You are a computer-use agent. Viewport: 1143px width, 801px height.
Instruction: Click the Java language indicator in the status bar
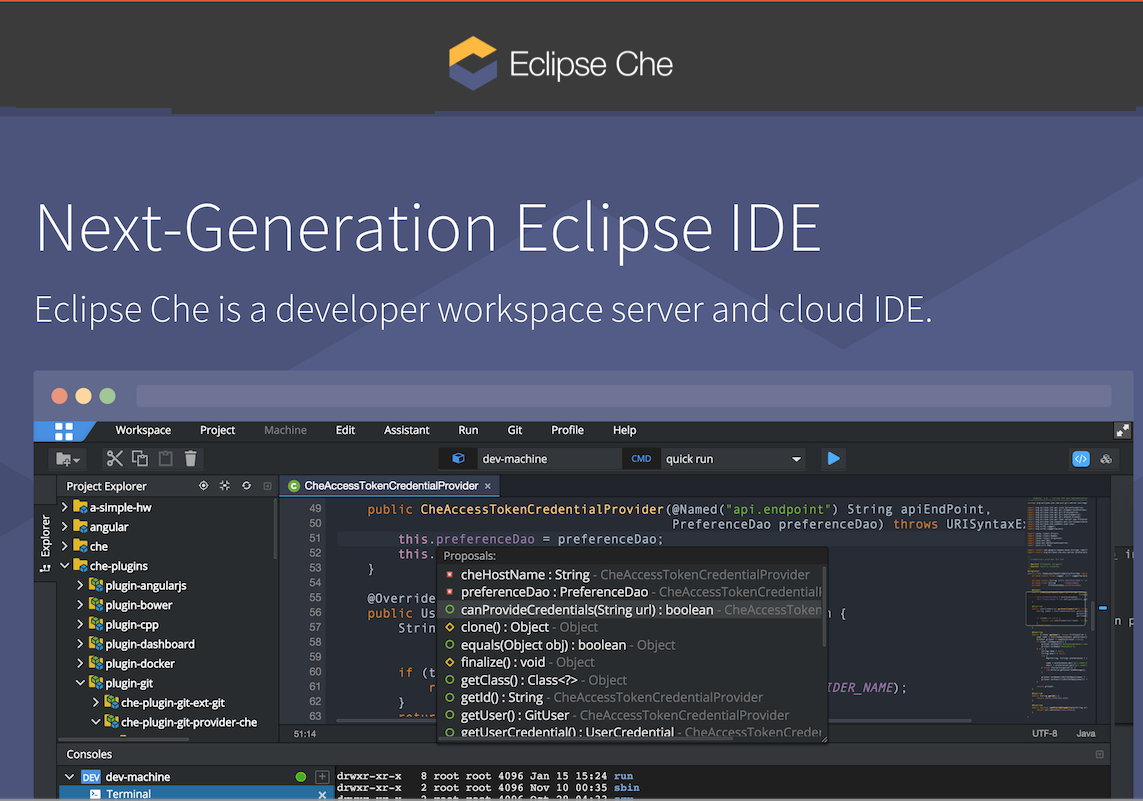click(1086, 732)
